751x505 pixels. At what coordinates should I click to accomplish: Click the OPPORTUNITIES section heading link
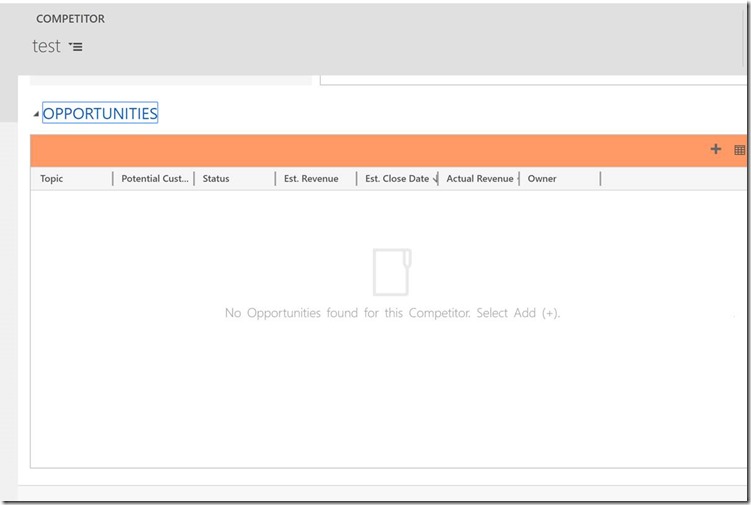[100, 114]
